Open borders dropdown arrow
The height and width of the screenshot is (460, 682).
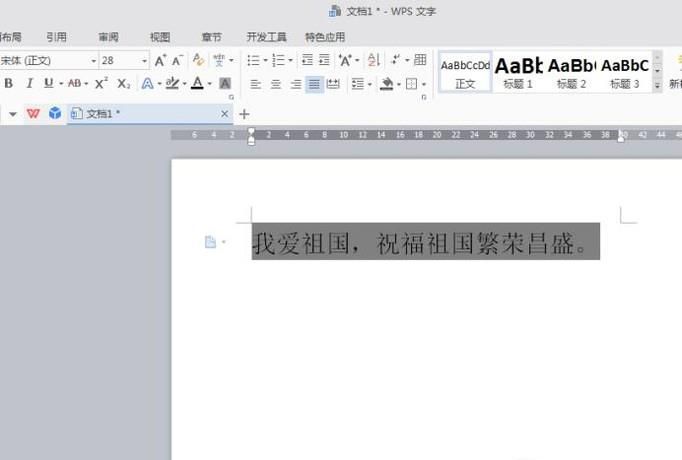coord(424,84)
